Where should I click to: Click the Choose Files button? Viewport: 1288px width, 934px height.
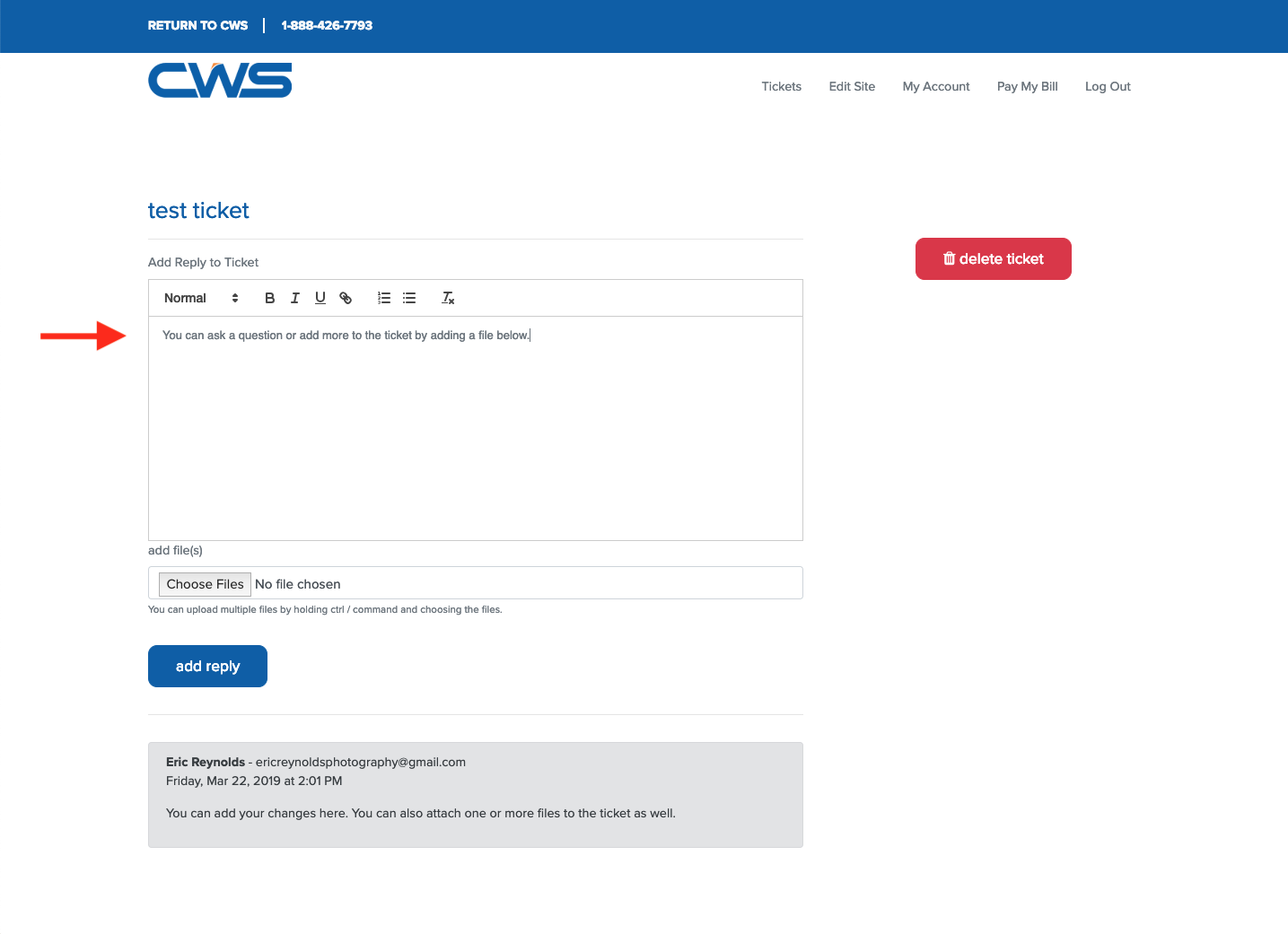pos(205,584)
